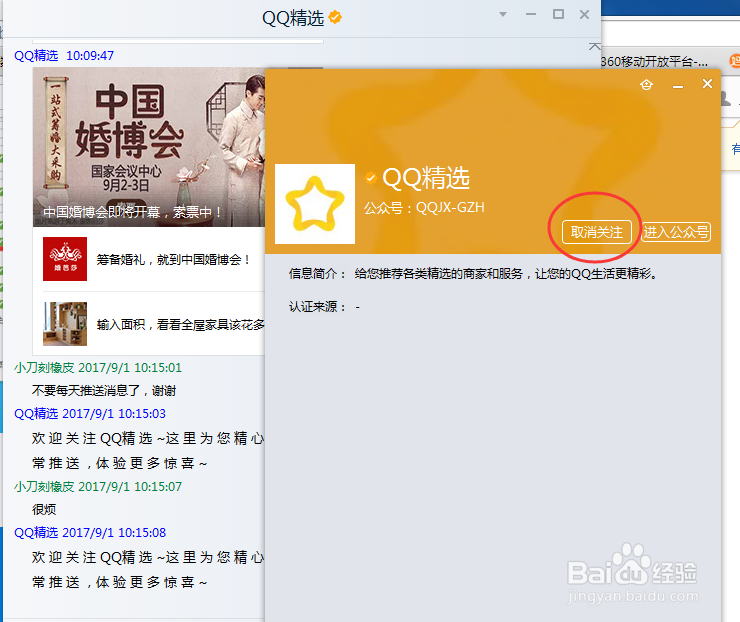The height and width of the screenshot is (622, 740).
Task: Click the 信息简介 description text in the profile card
Action: pos(506,274)
